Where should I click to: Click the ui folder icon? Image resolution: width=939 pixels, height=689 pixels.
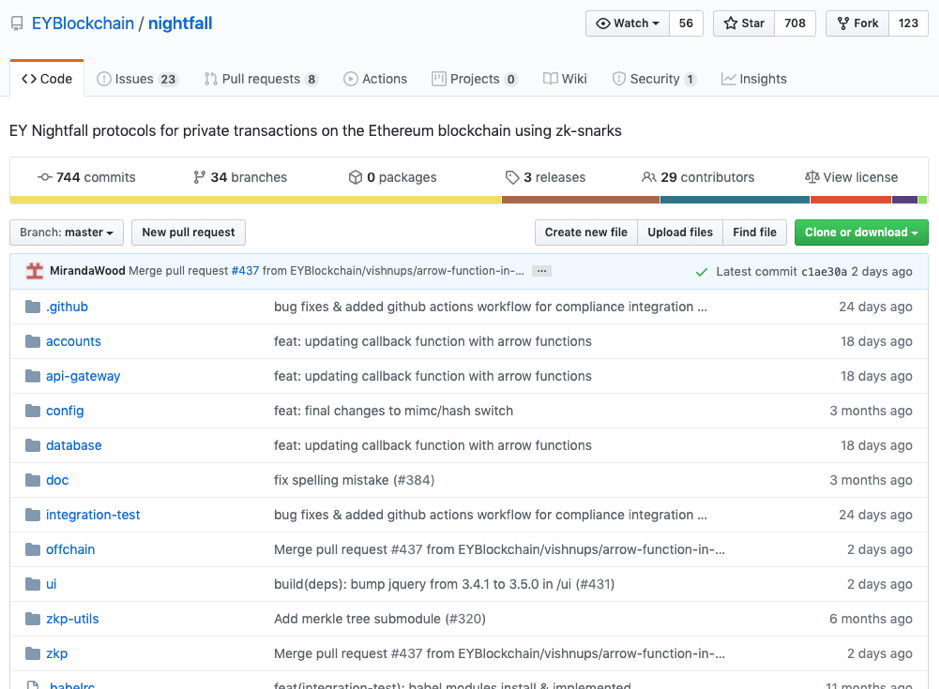coord(32,585)
